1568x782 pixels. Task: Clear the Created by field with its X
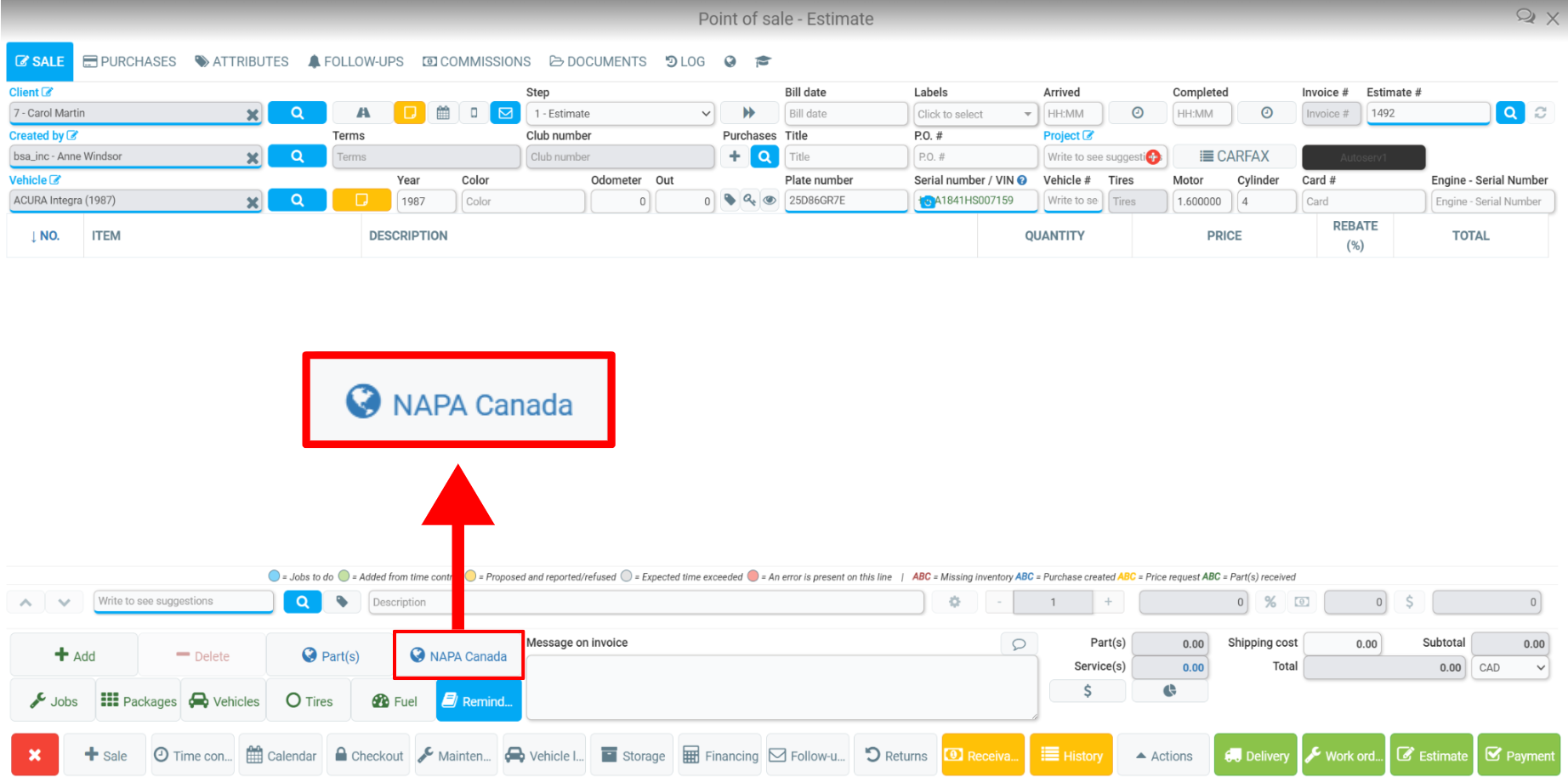pos(253,157)
